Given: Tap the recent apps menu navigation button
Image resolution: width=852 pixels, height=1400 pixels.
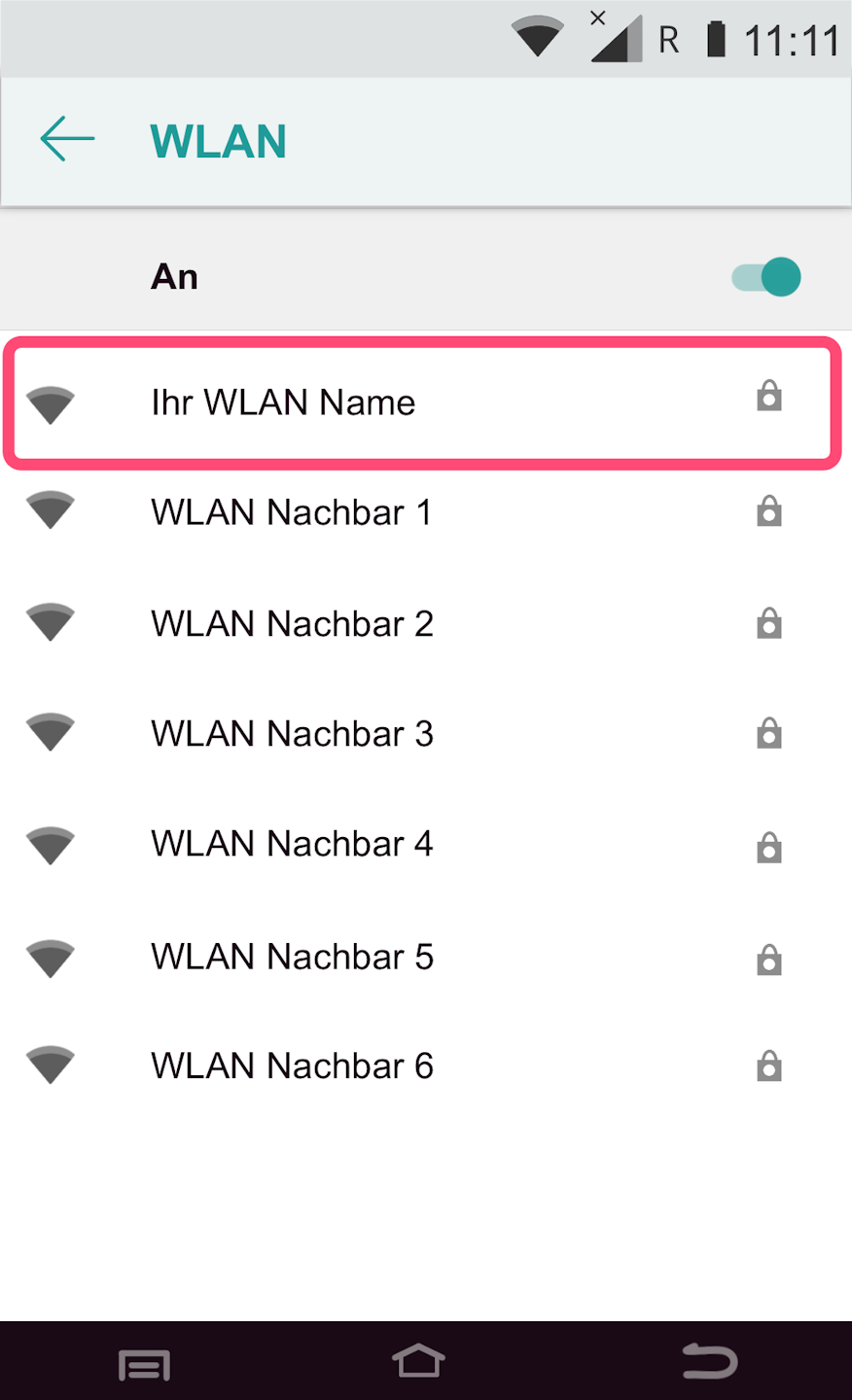Looking at the screenshot, I should [x=144, y=1365].
